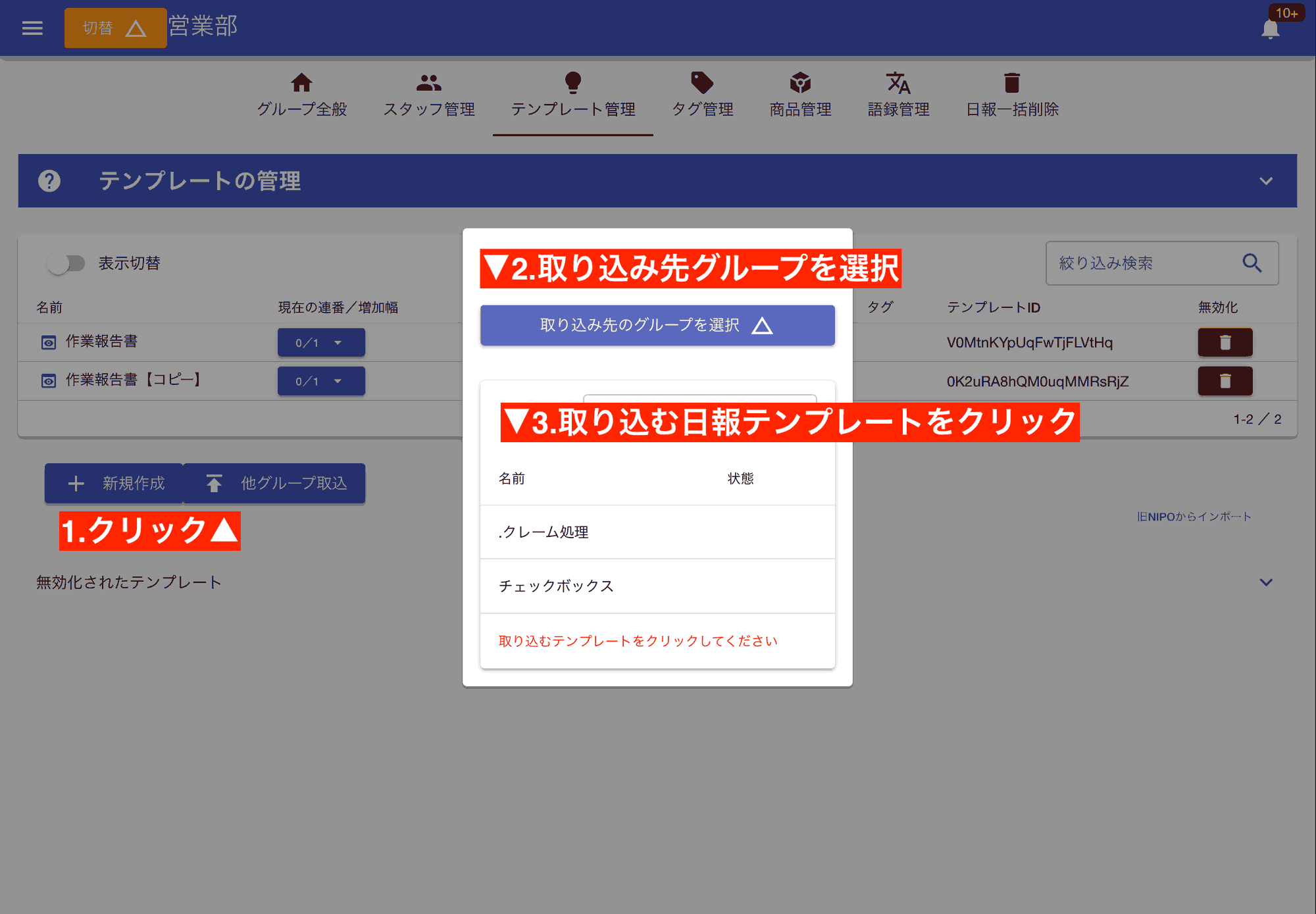Open スタッフ管理 via the people icon
1316x914 pixels.
(428, 83)
